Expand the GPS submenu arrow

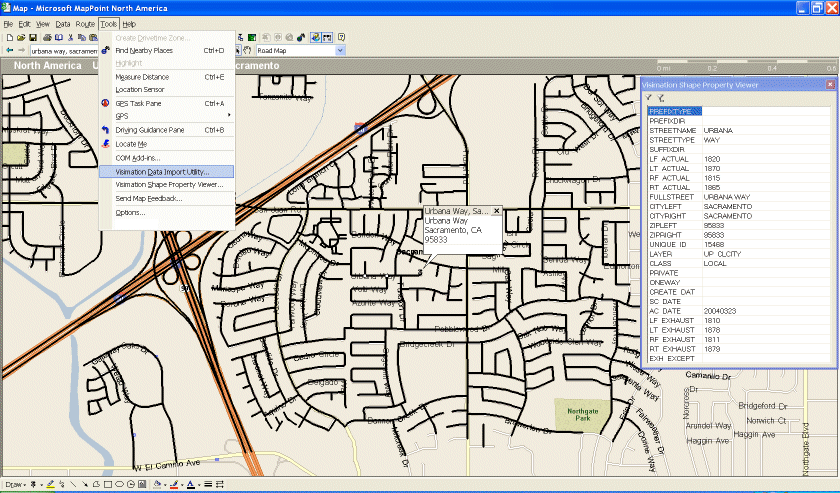[x=229, y=115]
